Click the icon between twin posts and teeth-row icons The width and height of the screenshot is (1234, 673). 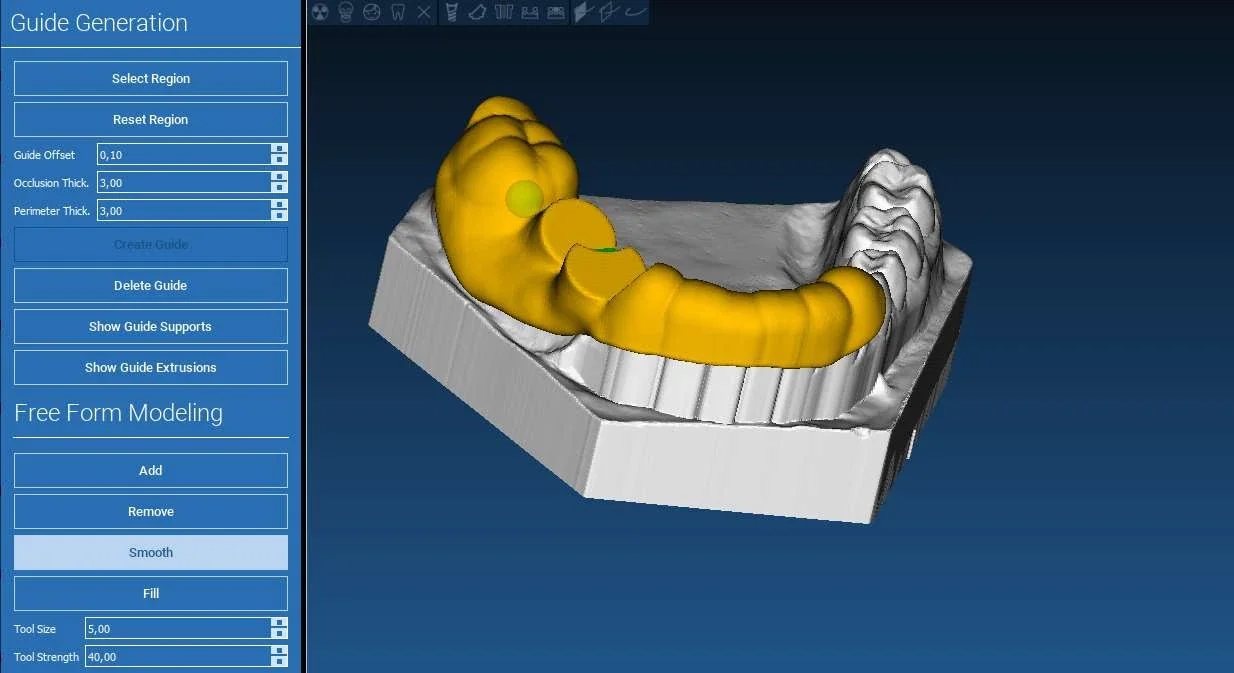click(x=530, y=12)
